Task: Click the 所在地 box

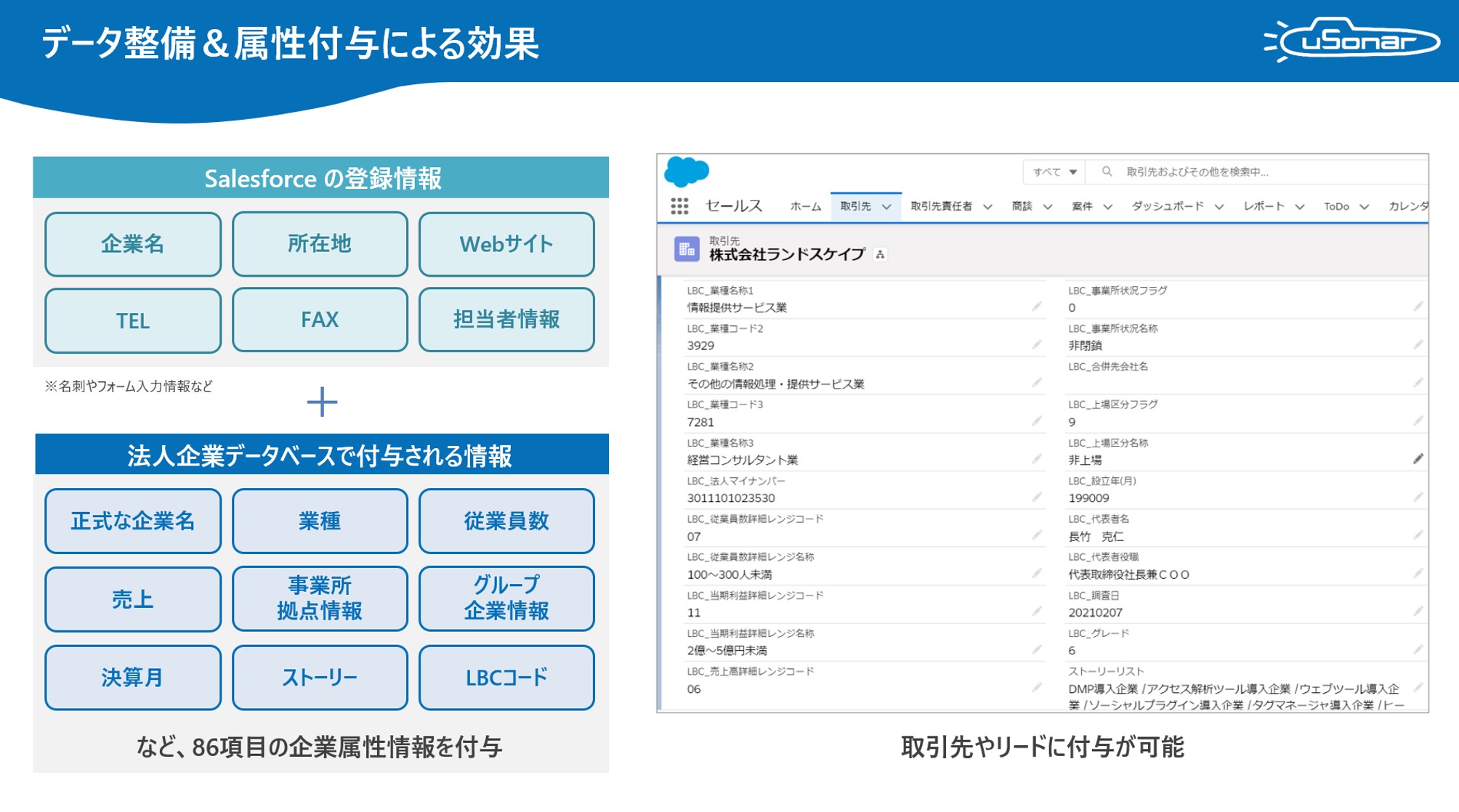Action: (x=320, y=244)
